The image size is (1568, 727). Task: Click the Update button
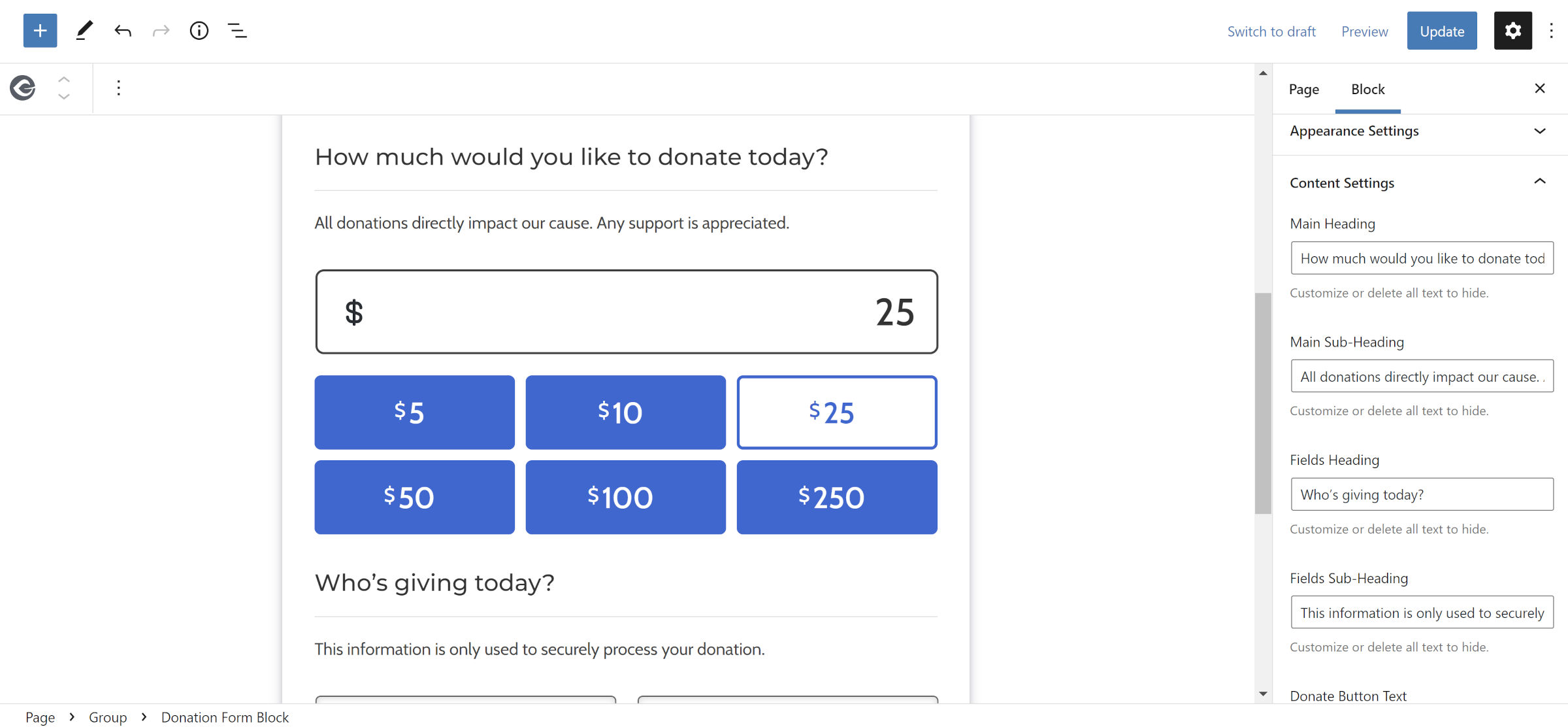1441,31
